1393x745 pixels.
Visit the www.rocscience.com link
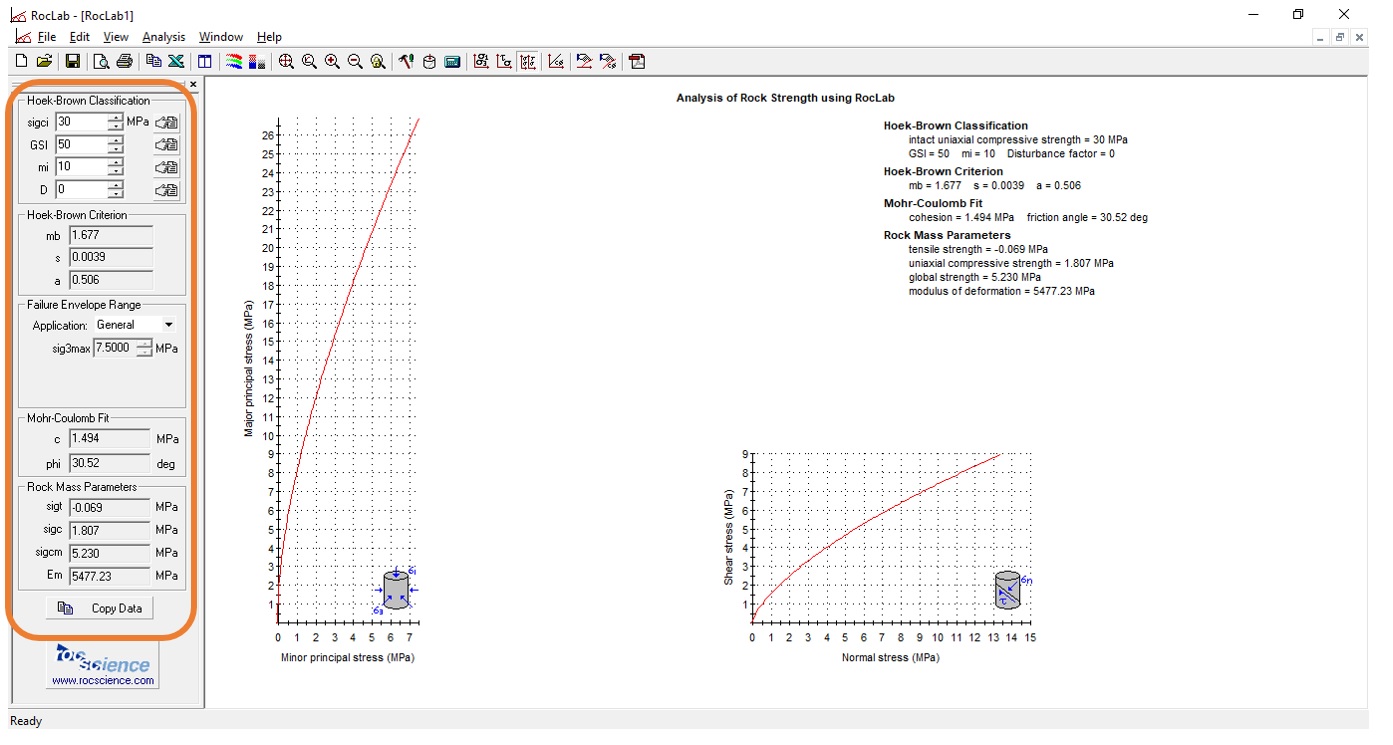[x=103, y=680]
